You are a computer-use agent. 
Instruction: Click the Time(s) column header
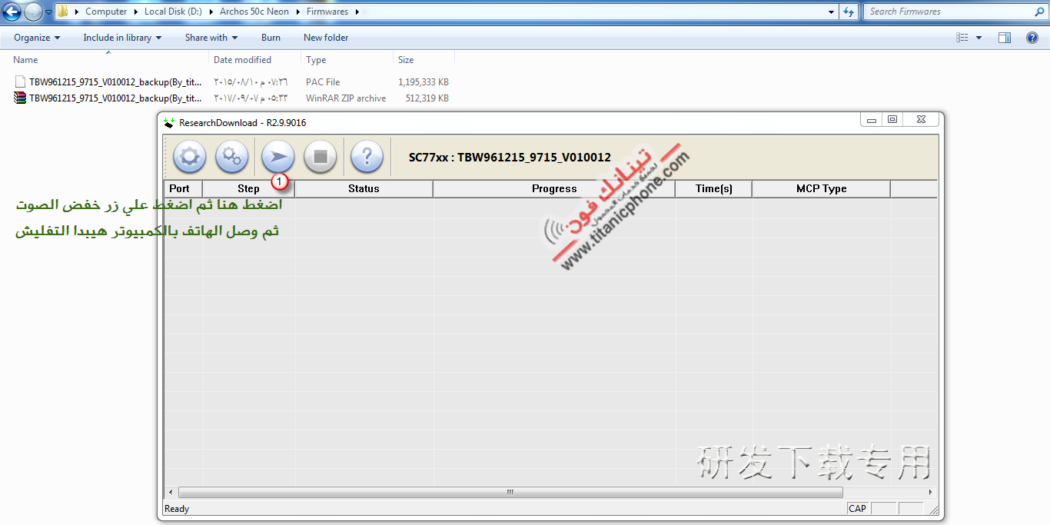714,189
